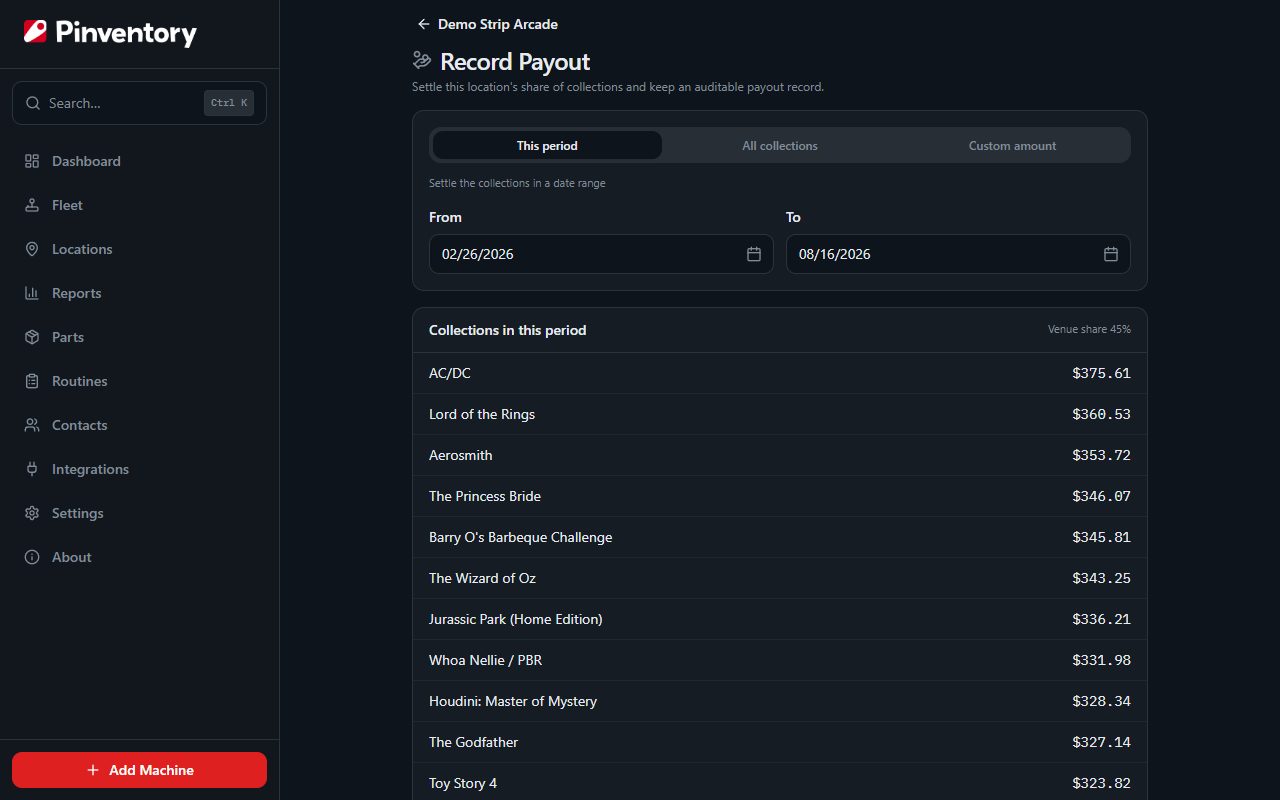1280x800 pixels.
Task: Select the AC/DC collection row
Action: pos(780,373)
